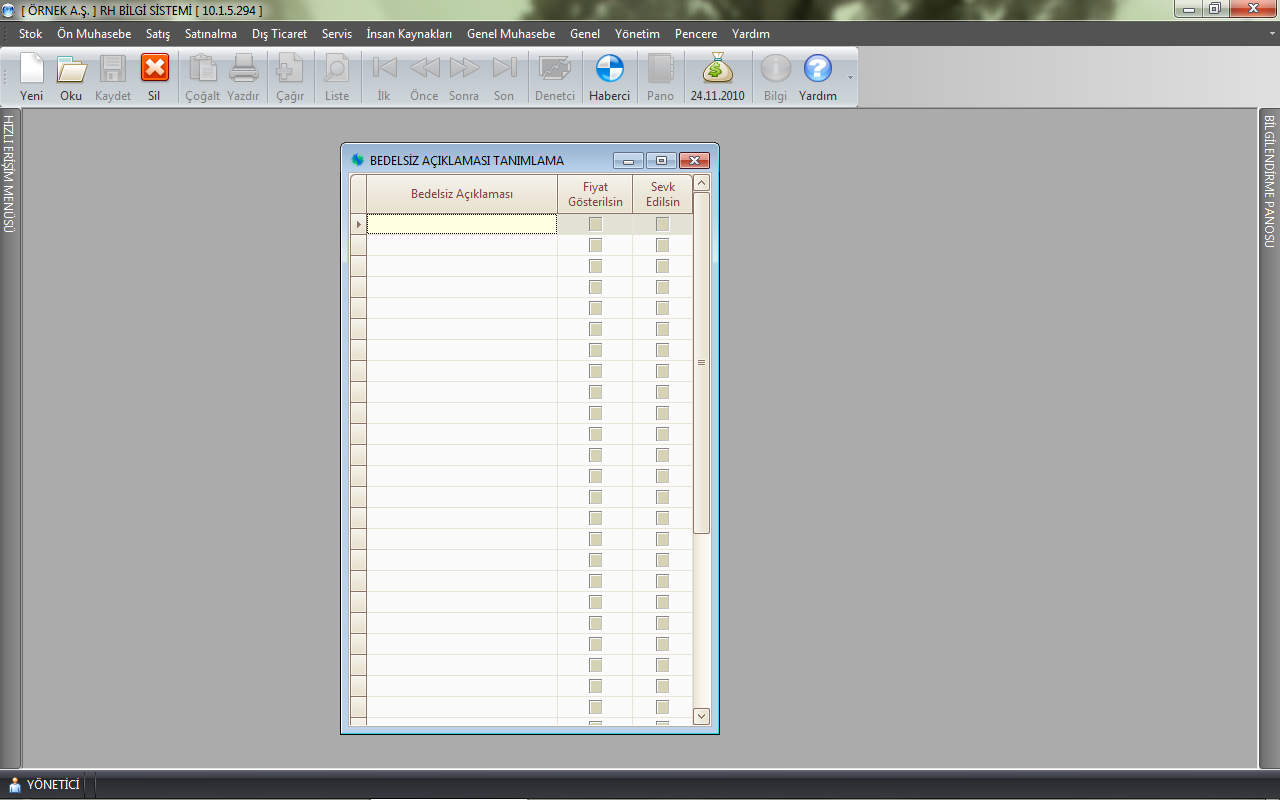Click the YÖNETİCİ user in status bar
The height and width of the screenshot is (800, 1280).
[x=44, y=785]
